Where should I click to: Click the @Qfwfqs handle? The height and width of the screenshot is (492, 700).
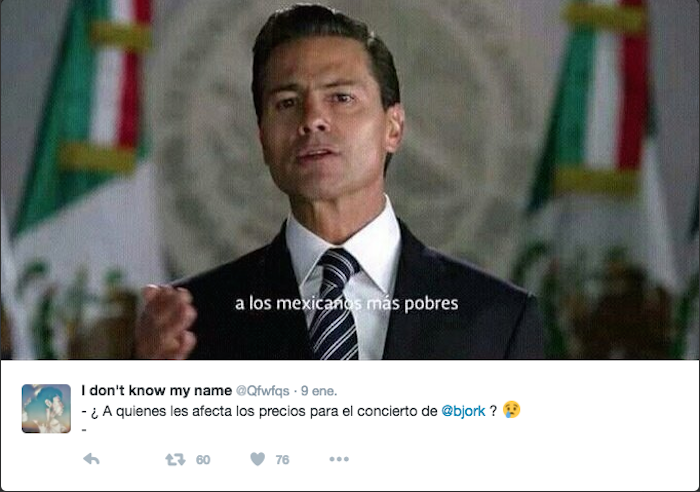point(262,391)
